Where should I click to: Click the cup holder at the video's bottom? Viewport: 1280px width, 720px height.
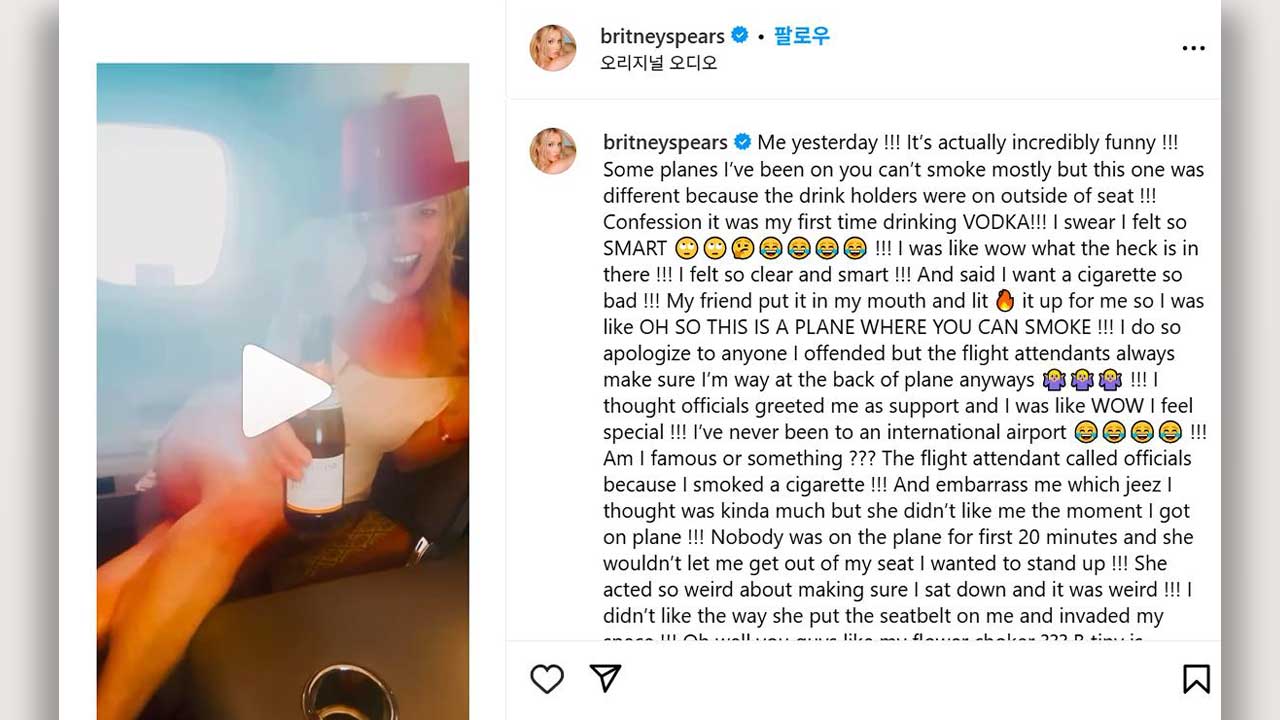(336, 691)
